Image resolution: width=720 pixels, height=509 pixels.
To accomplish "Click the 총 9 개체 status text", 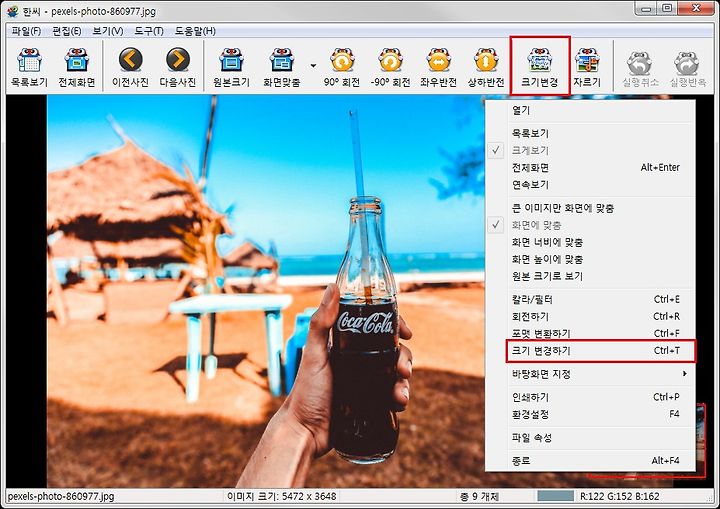I will (479, 497).
